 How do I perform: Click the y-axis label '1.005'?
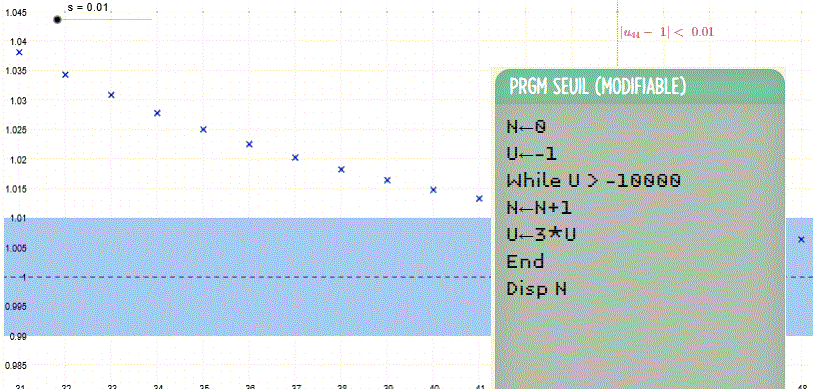click(15, 248)
